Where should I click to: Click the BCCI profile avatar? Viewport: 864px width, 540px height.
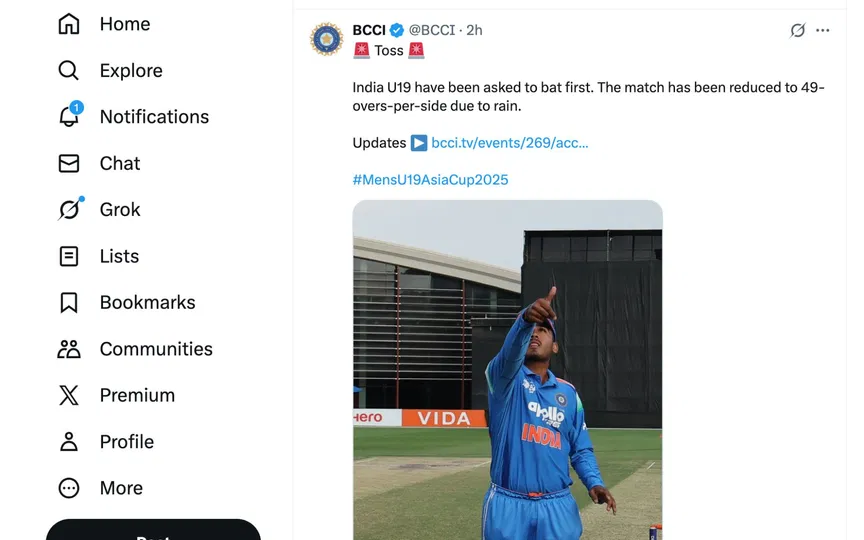[327, 39]
